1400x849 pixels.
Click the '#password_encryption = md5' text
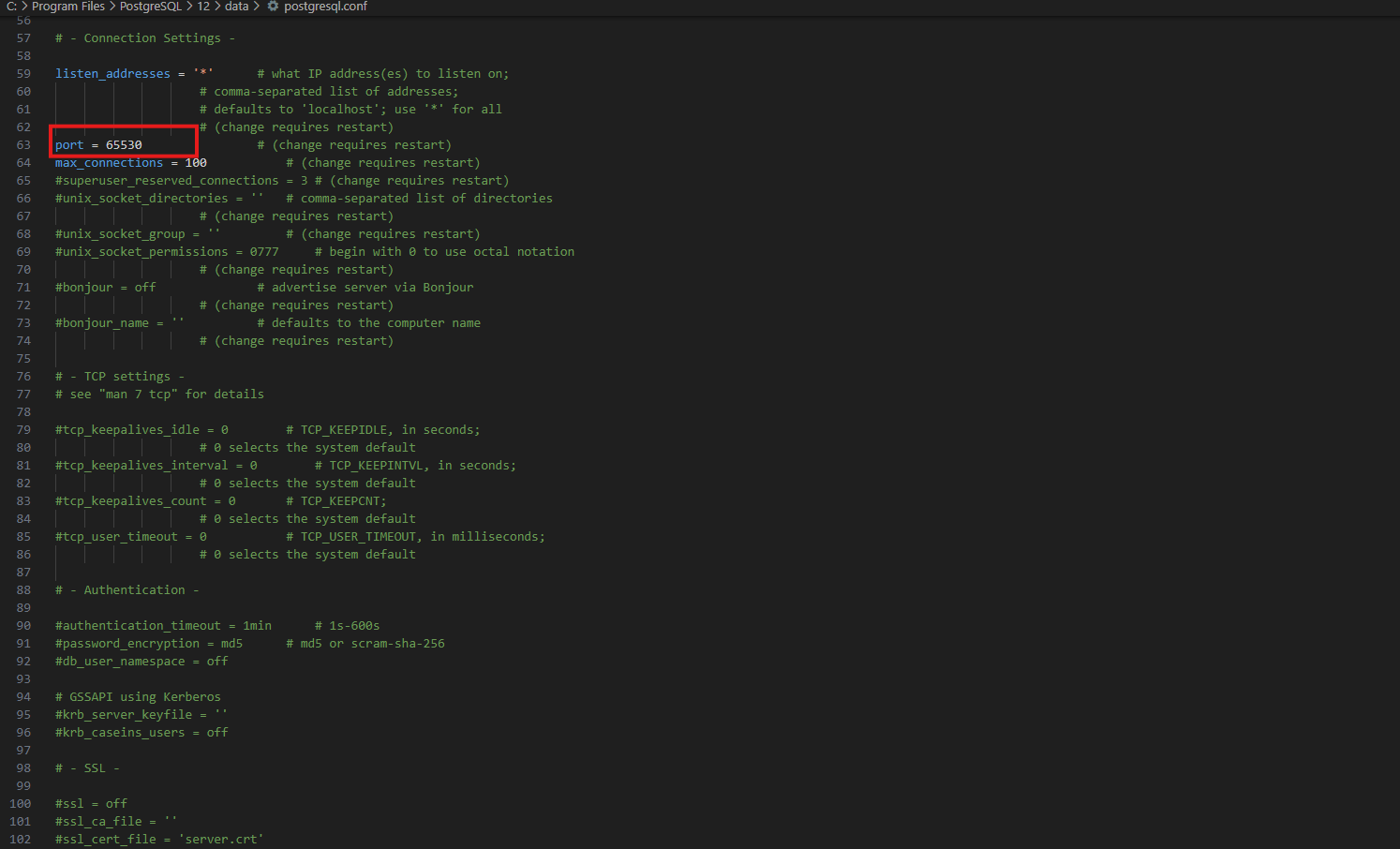[x=149, y=644]
